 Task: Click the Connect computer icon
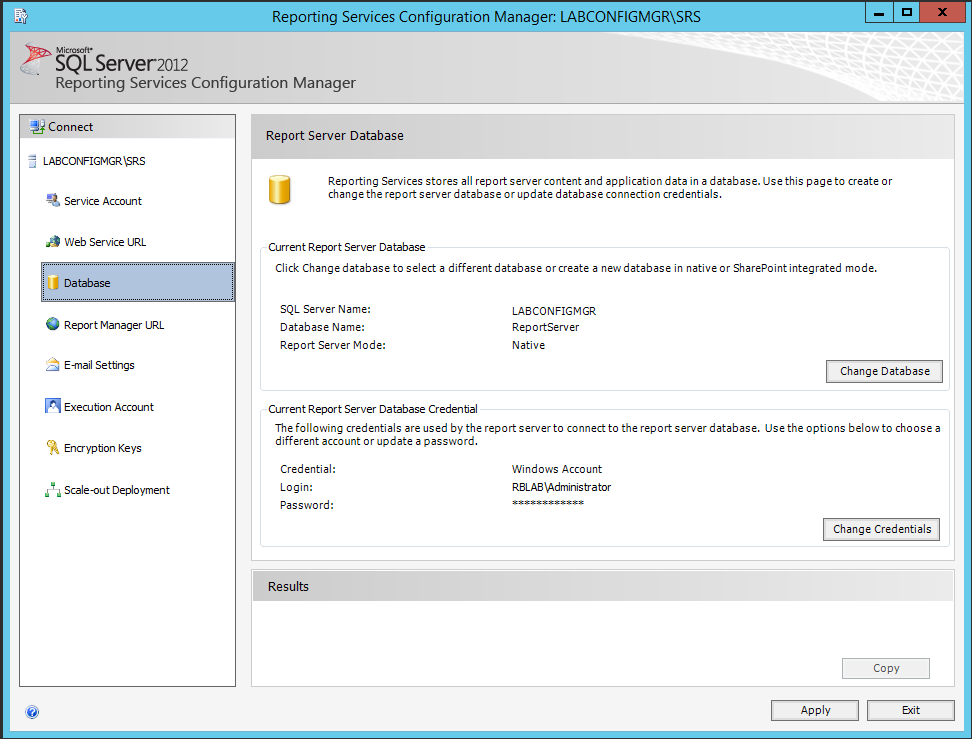click(x=37, y=127)
